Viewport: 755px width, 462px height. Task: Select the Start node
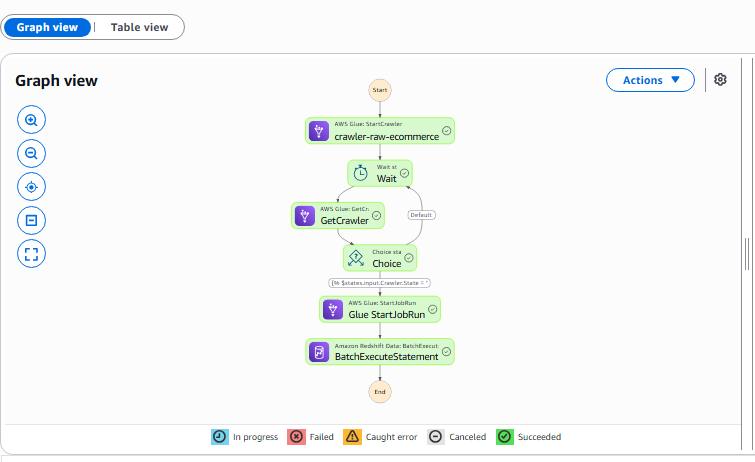pyautogui.click(x=380, y=90)
